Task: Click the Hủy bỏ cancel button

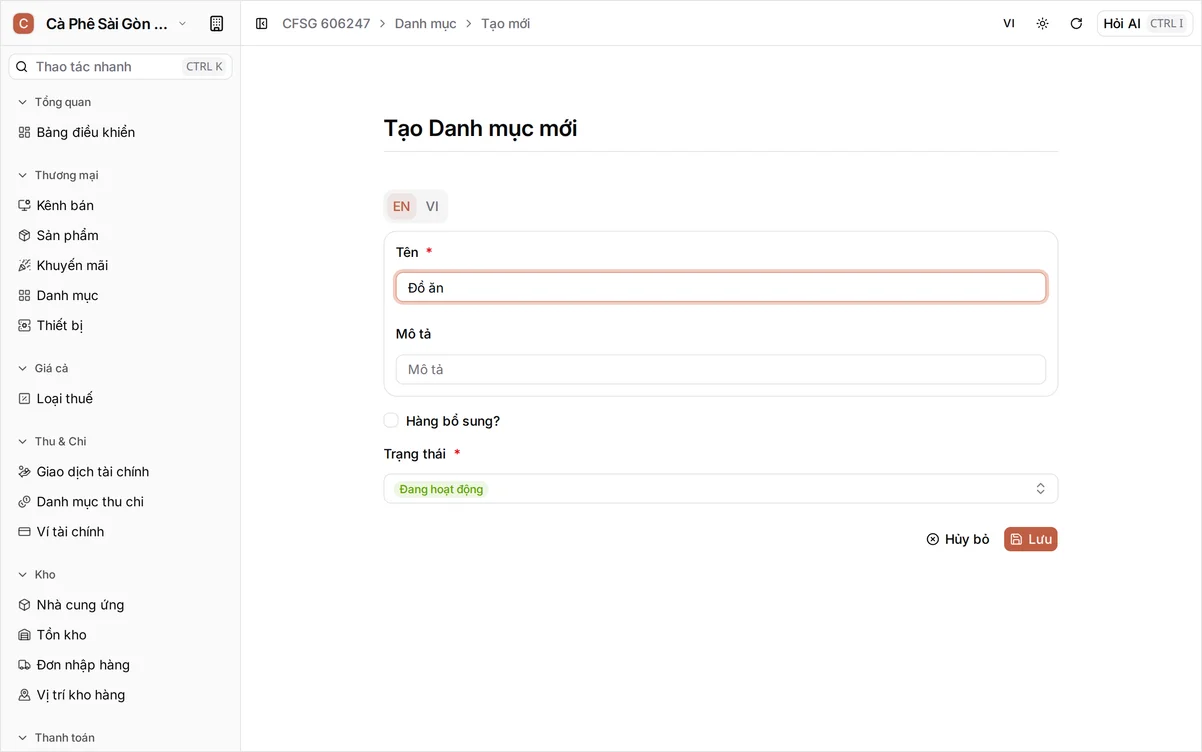Action: tap(958, 539)
